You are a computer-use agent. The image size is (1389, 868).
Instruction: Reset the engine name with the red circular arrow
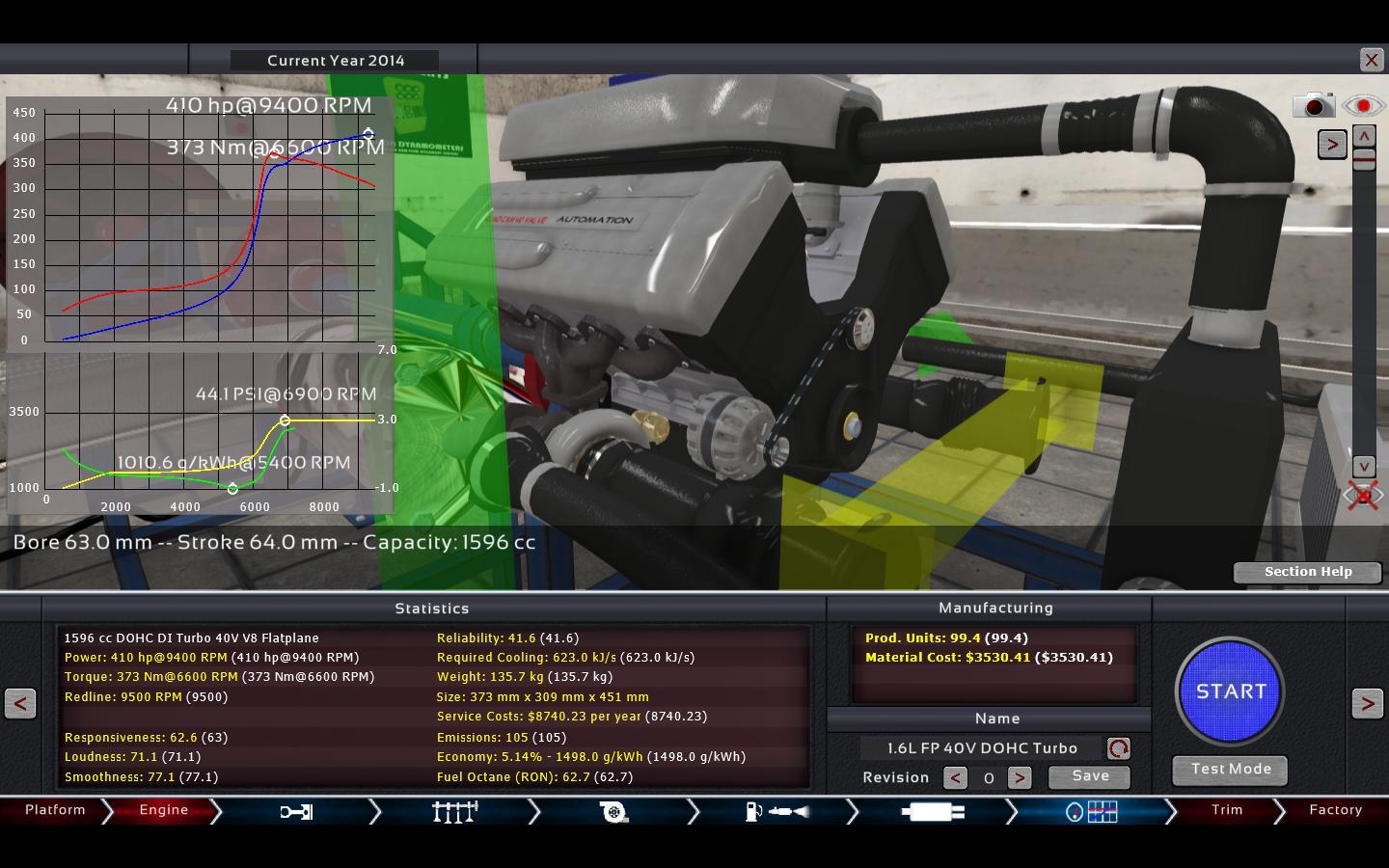point(1118,748)
